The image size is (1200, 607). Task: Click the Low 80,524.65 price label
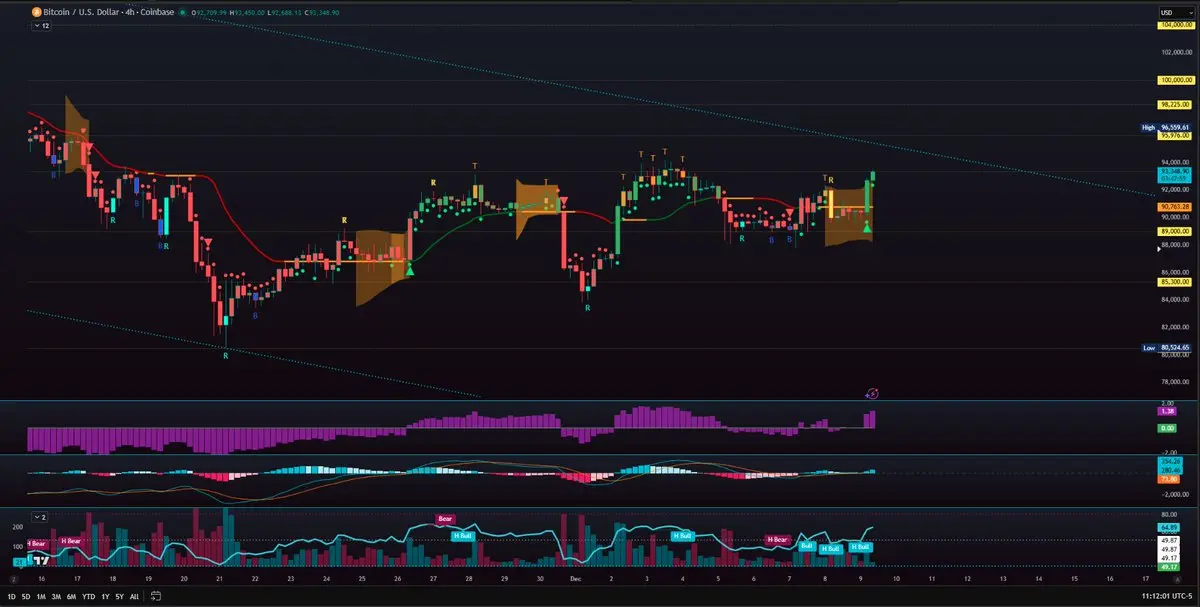(1165, 347)
